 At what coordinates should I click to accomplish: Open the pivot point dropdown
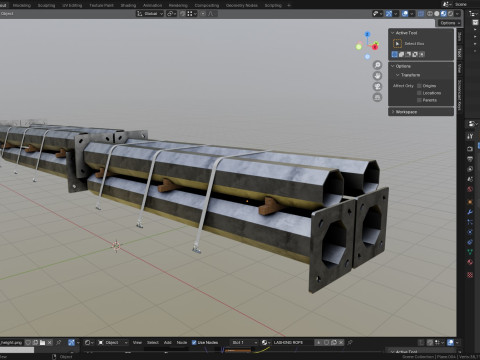171,14
